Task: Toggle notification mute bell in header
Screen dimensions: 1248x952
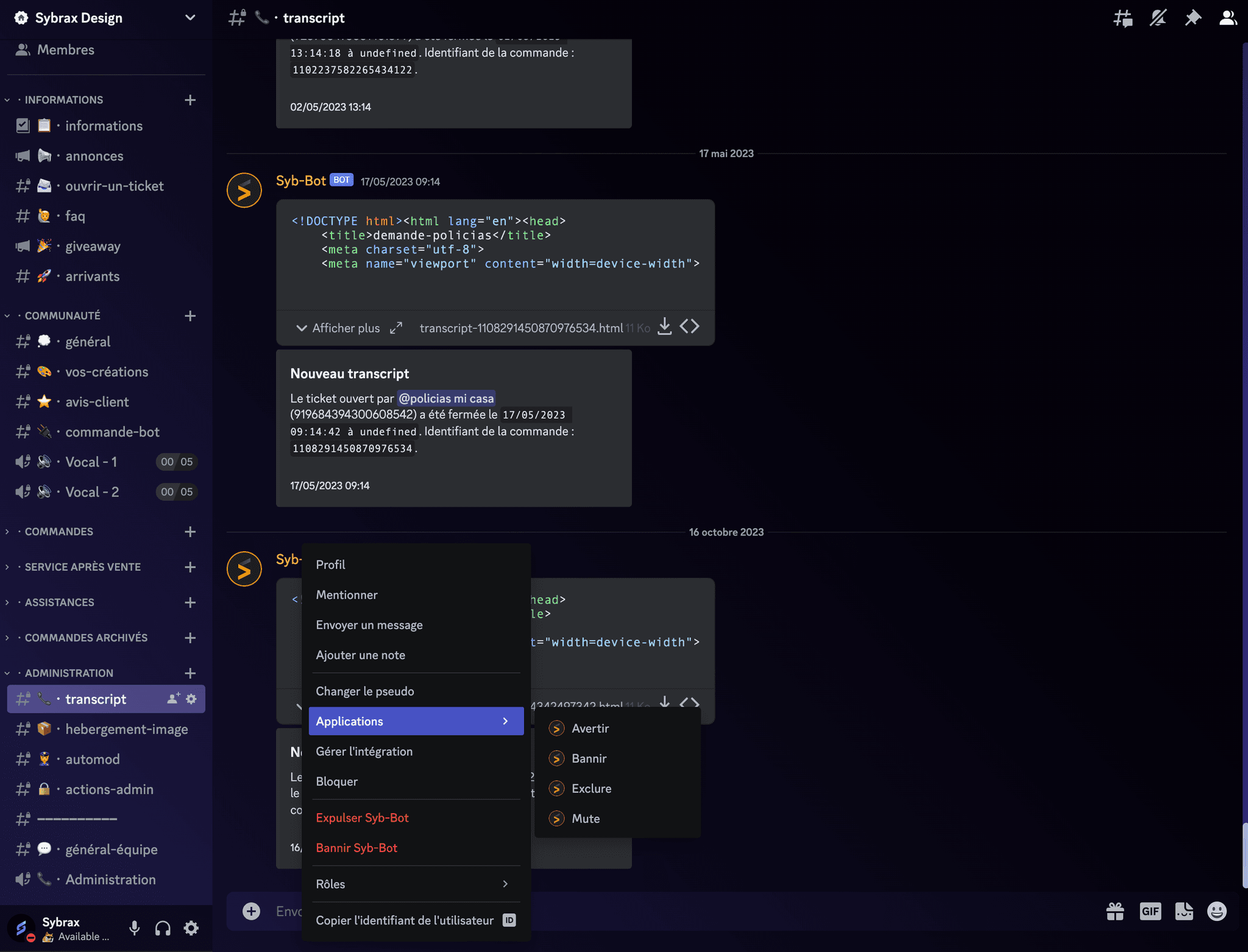Action: coord(1158,18)
